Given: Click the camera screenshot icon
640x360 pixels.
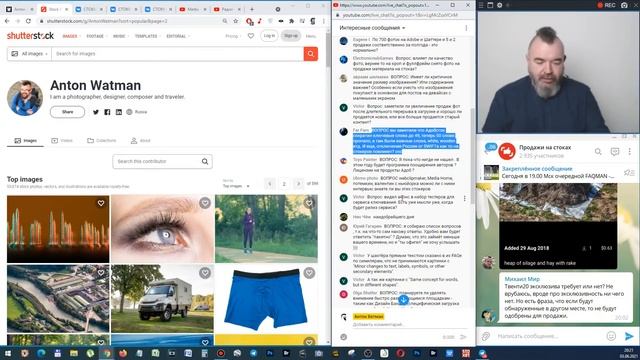Looking at the screenshot, I should click(624, 5).
